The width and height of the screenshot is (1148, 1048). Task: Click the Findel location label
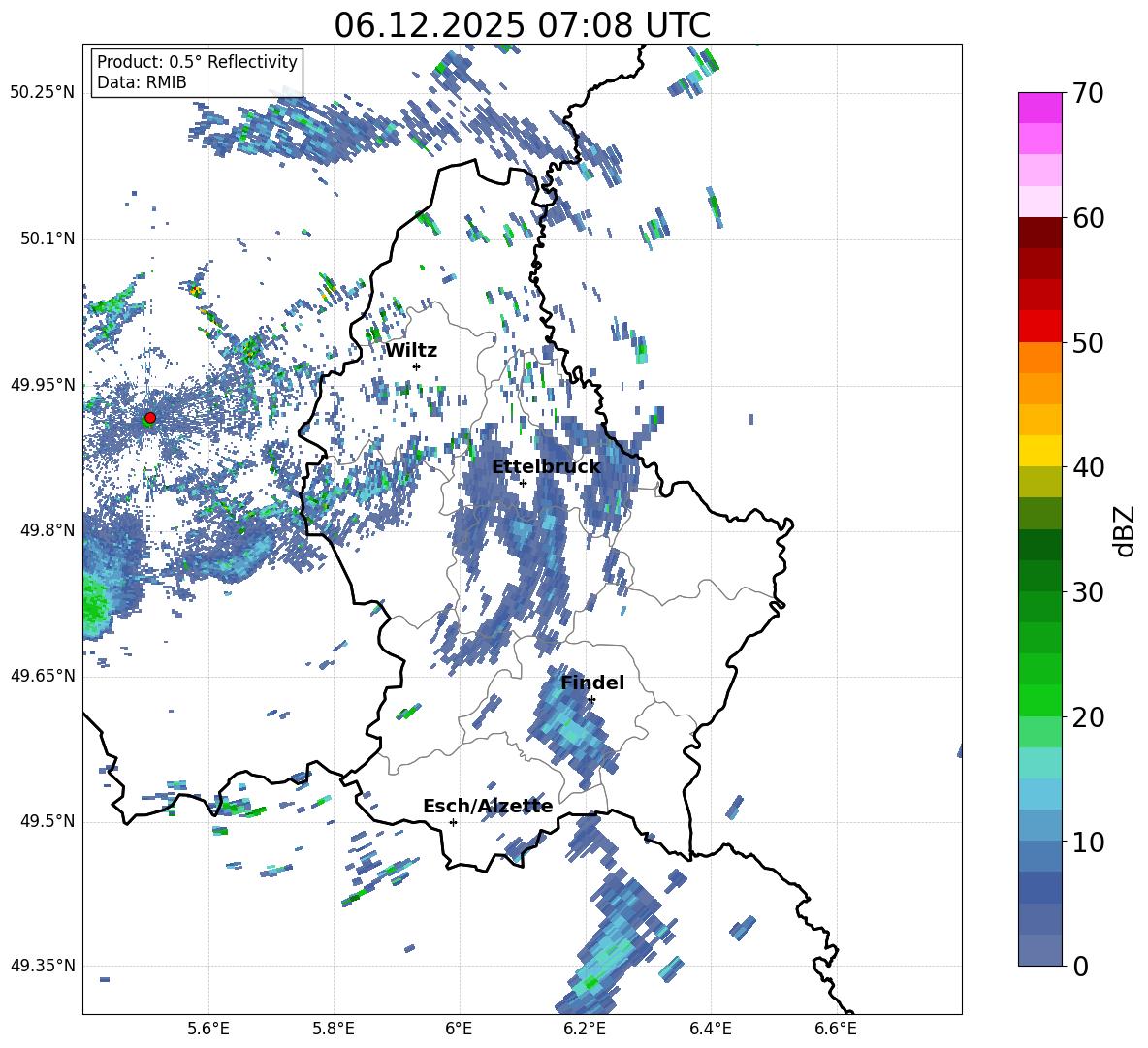(x=592, y=683)
